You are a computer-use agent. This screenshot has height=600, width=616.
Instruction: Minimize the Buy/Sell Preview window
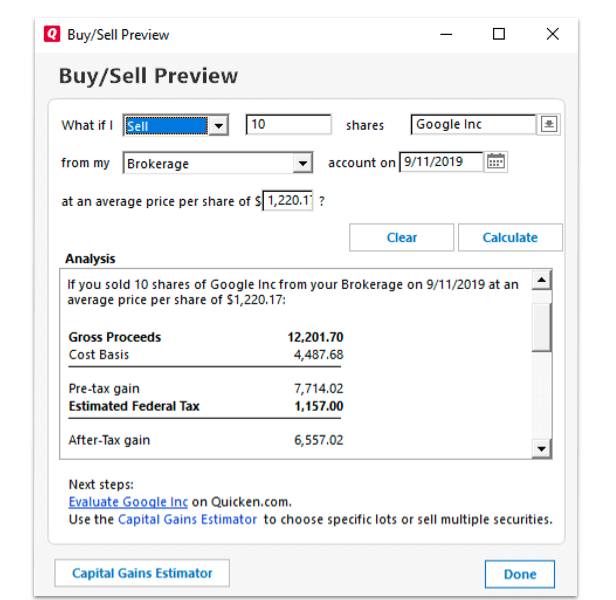coord(446,34)
